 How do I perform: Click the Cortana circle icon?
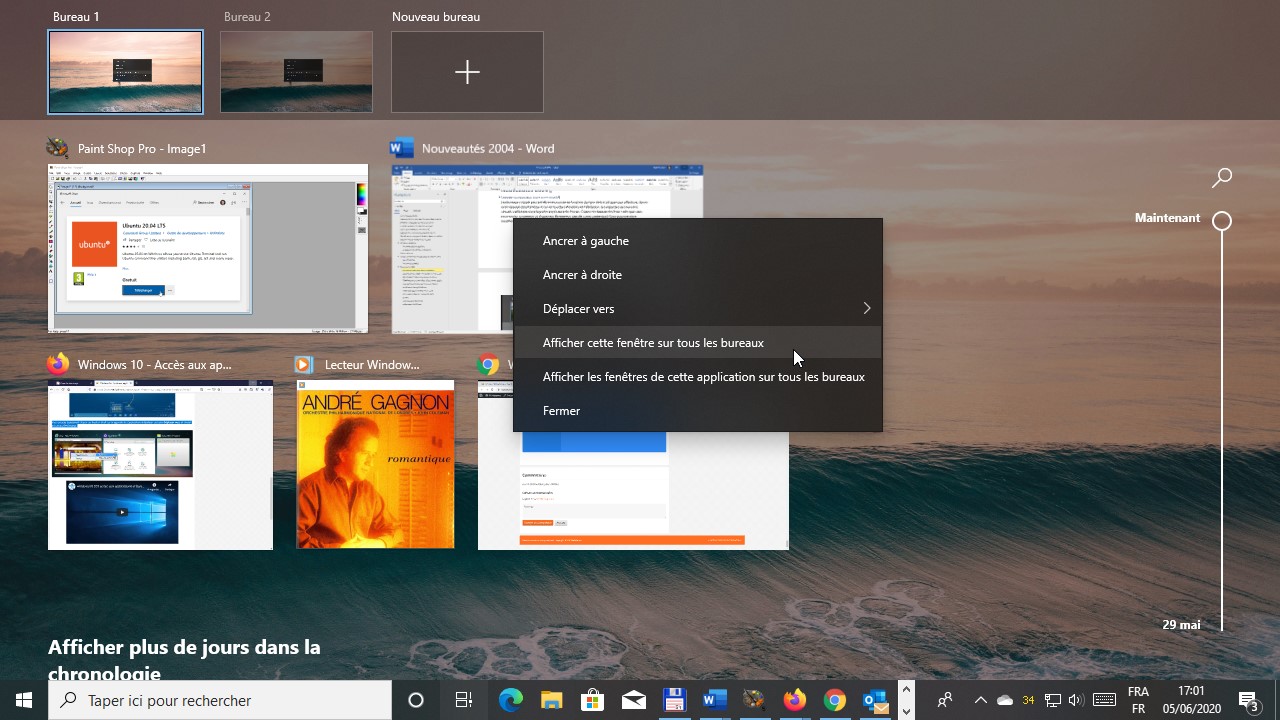pyautogui.click(x=416, y=700)
